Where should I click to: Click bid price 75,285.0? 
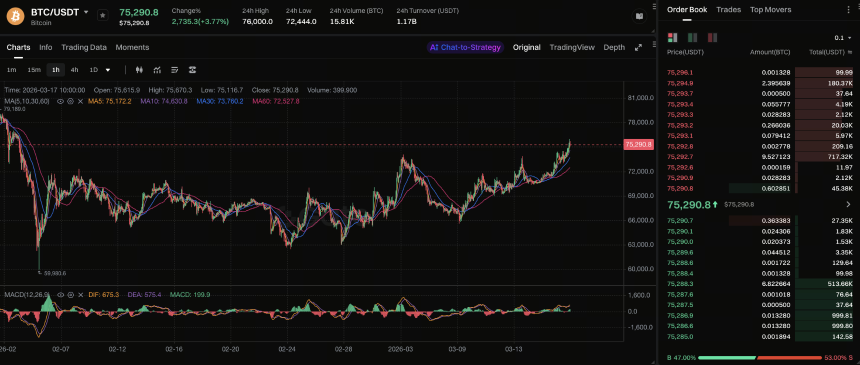point(680,336)
